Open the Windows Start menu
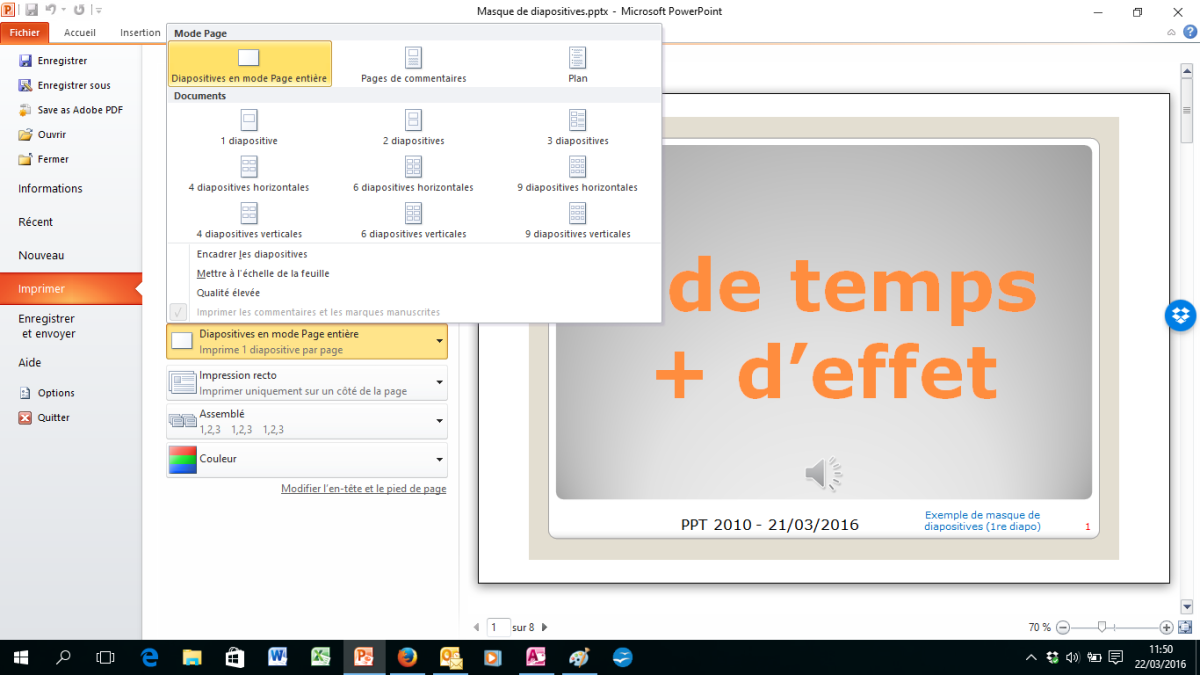The image size is (1200, 675). pos(21,657)
